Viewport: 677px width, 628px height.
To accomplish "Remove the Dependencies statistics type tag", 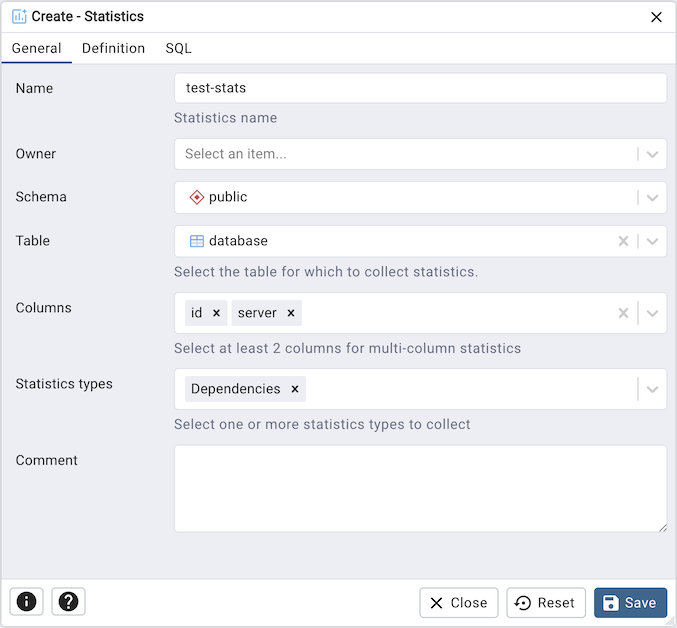I will point(295,389).
